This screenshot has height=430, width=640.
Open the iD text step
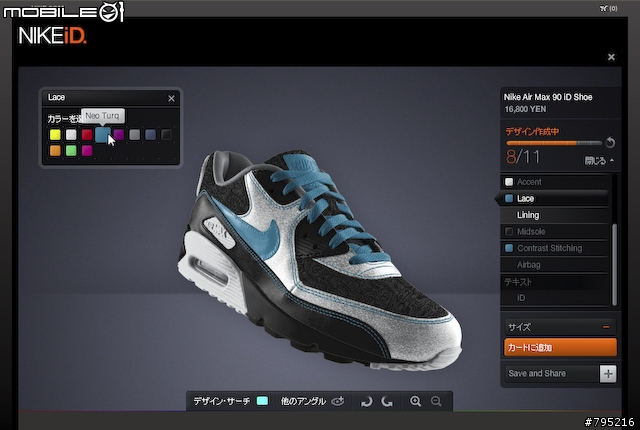click(x=554, y=298)
